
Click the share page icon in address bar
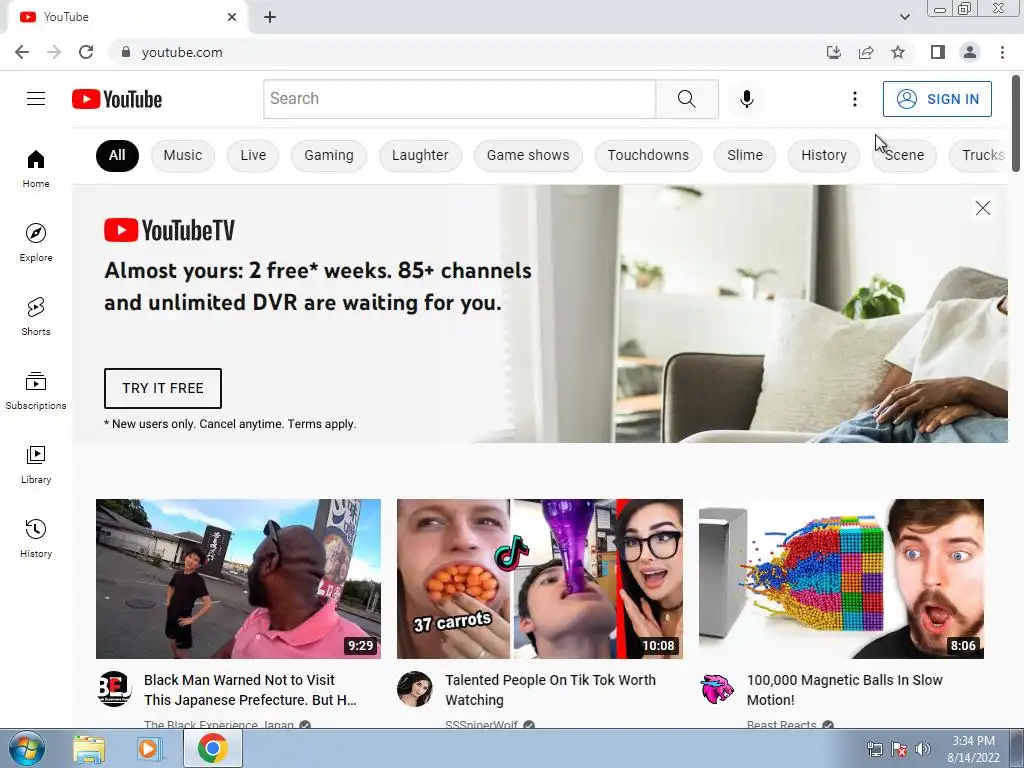pos(866,52)
